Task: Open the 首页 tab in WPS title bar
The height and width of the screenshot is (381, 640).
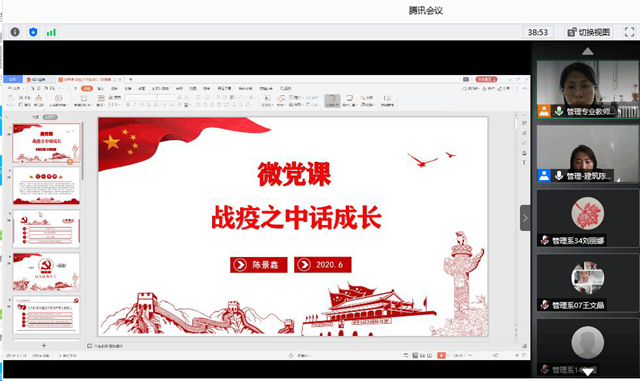Action: [x=13, y=79]
